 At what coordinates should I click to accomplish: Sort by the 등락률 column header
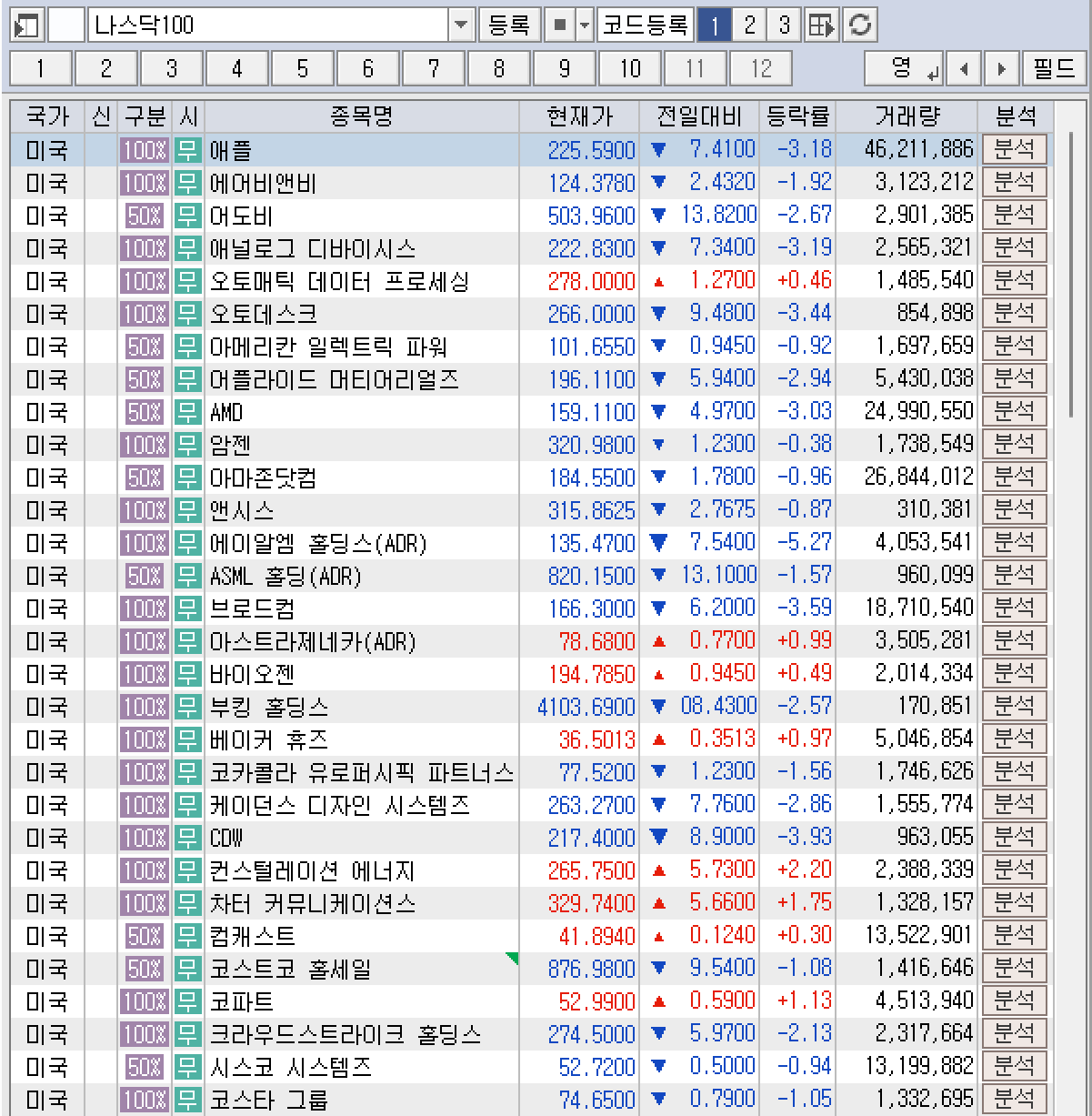pyautogui.click(x=797, y=116)
